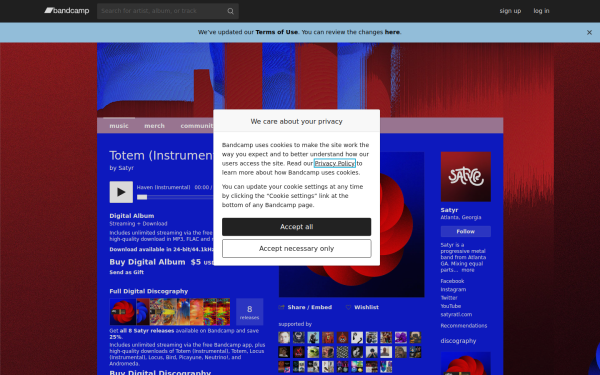
Task: Play the Haven (Instrumental) track
Action: (121, 192)
